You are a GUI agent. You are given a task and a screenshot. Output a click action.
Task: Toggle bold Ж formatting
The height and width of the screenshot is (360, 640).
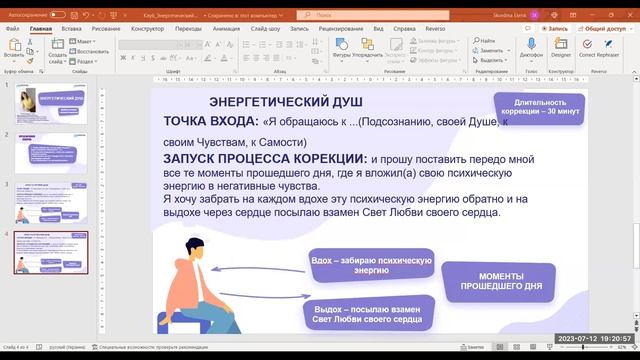(x=123, y=58)
